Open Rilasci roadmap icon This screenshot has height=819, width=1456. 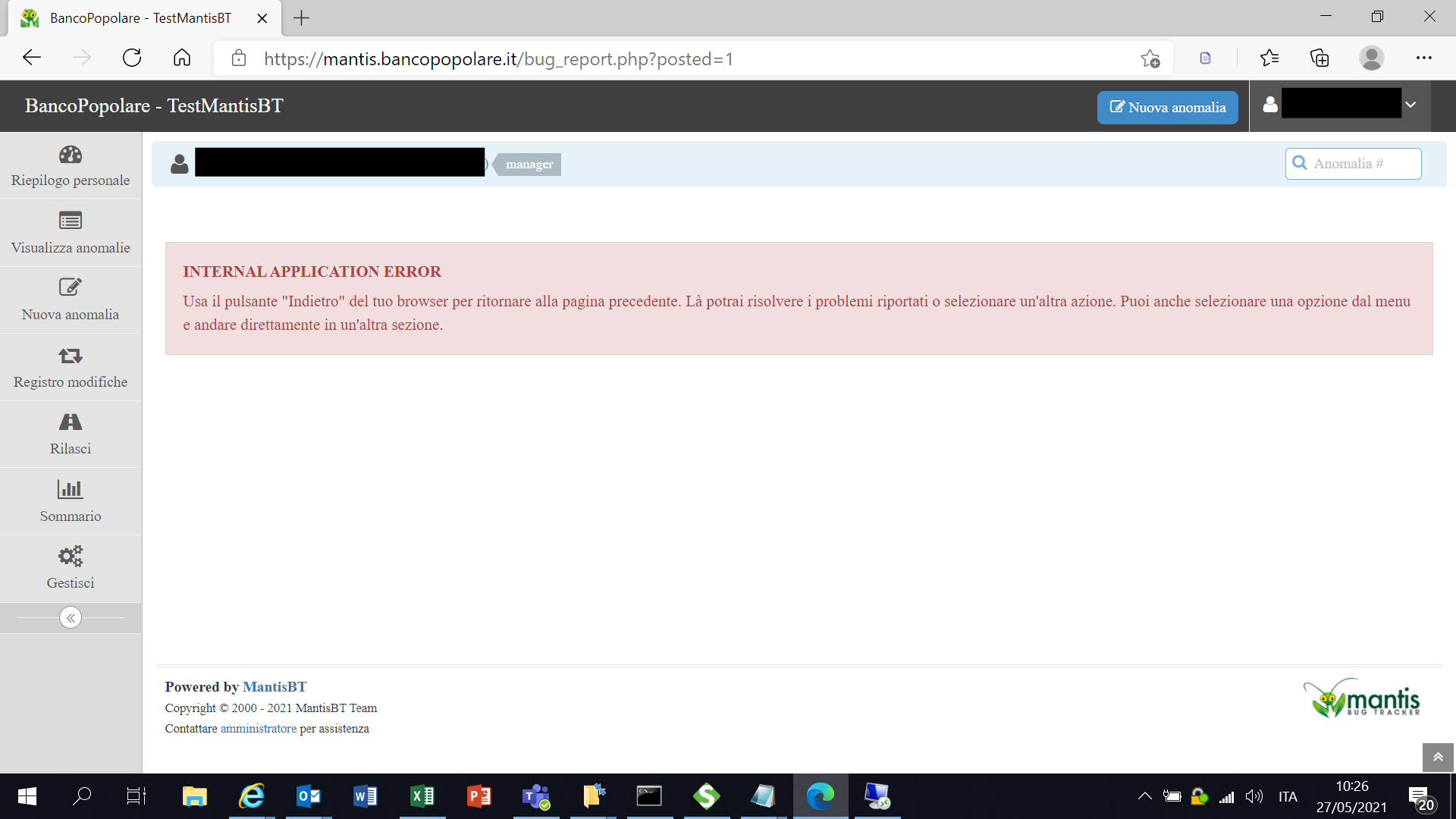pos(71,422)
